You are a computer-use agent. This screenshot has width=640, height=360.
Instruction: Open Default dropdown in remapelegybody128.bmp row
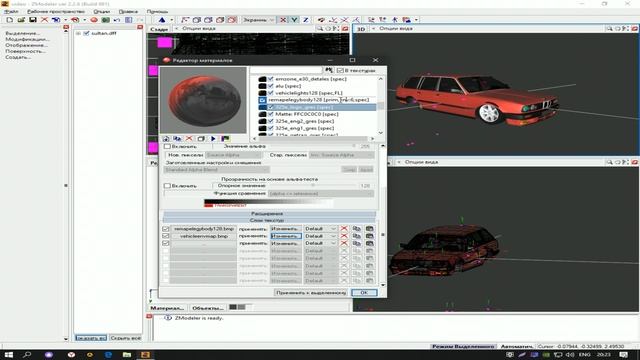click(x=320, y=229)
